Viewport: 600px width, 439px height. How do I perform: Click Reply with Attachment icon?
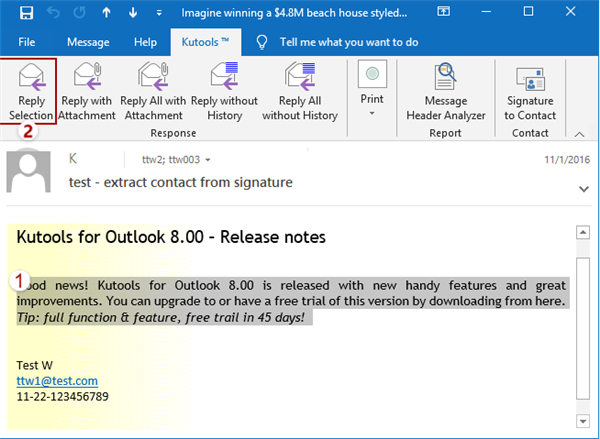pyautogui.click(x=87, y=77)
